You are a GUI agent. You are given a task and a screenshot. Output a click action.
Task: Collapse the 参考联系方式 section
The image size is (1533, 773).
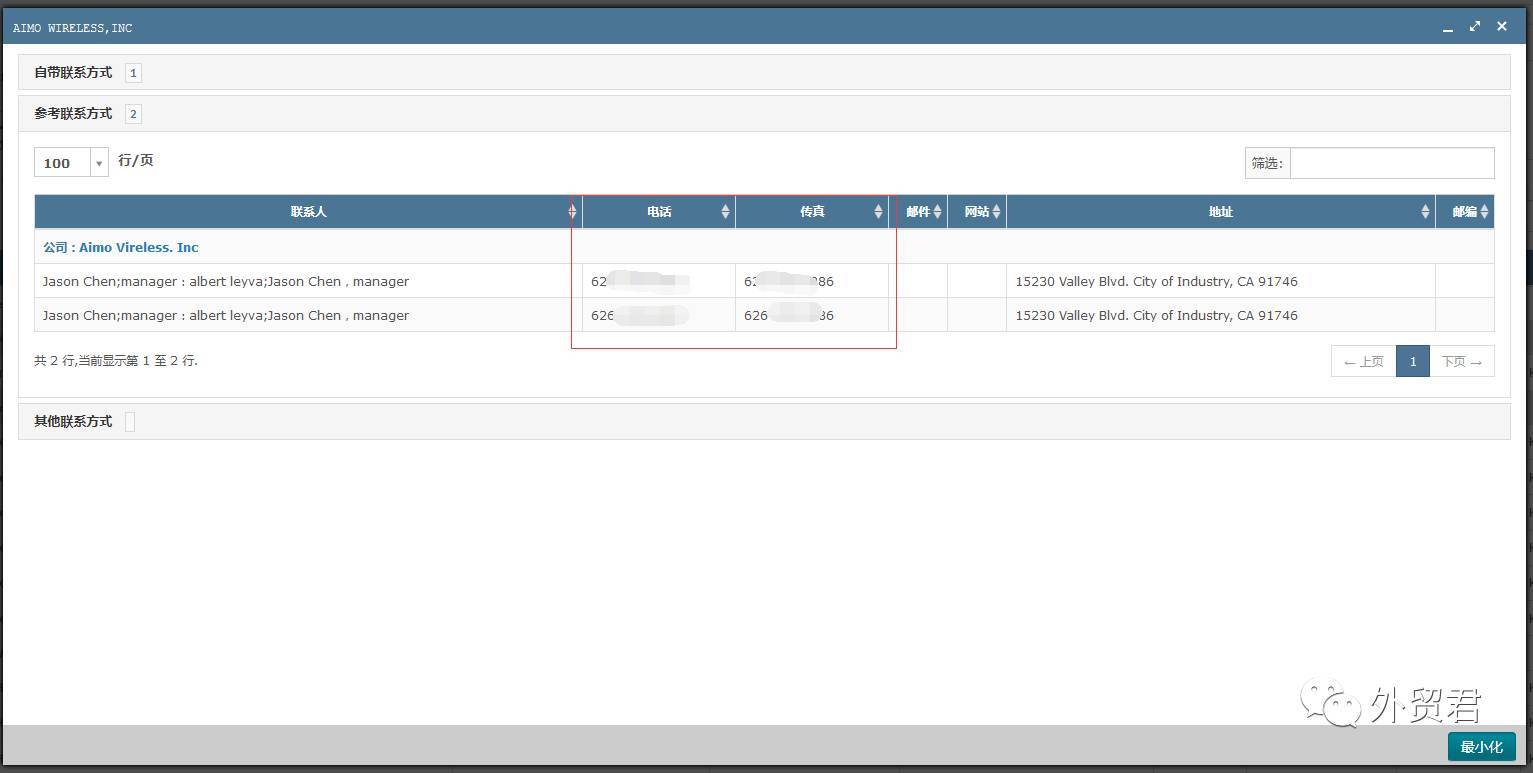(764, 113)
